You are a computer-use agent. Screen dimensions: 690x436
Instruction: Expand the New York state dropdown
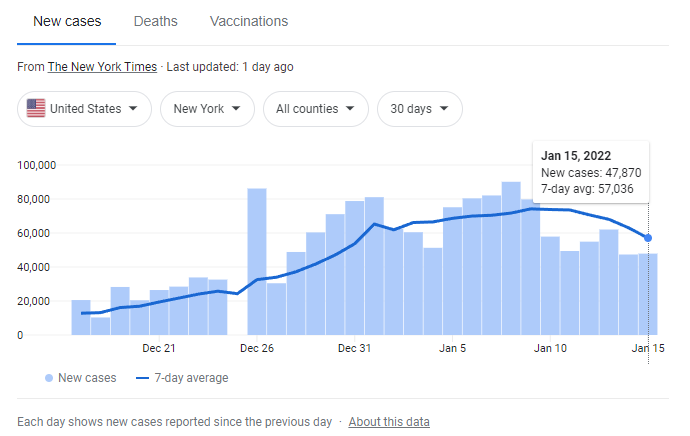click(207, 109)
